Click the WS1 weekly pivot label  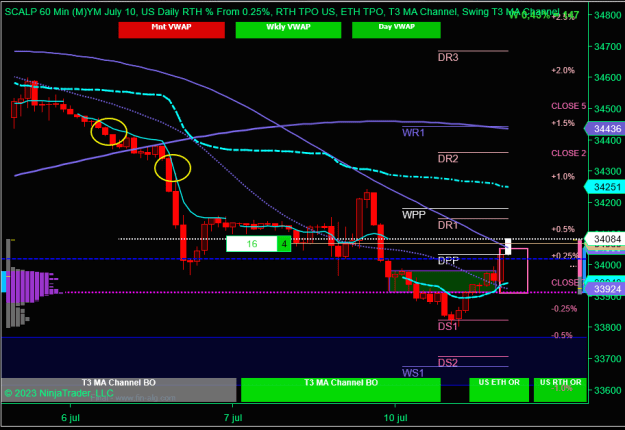pos(413,373)
